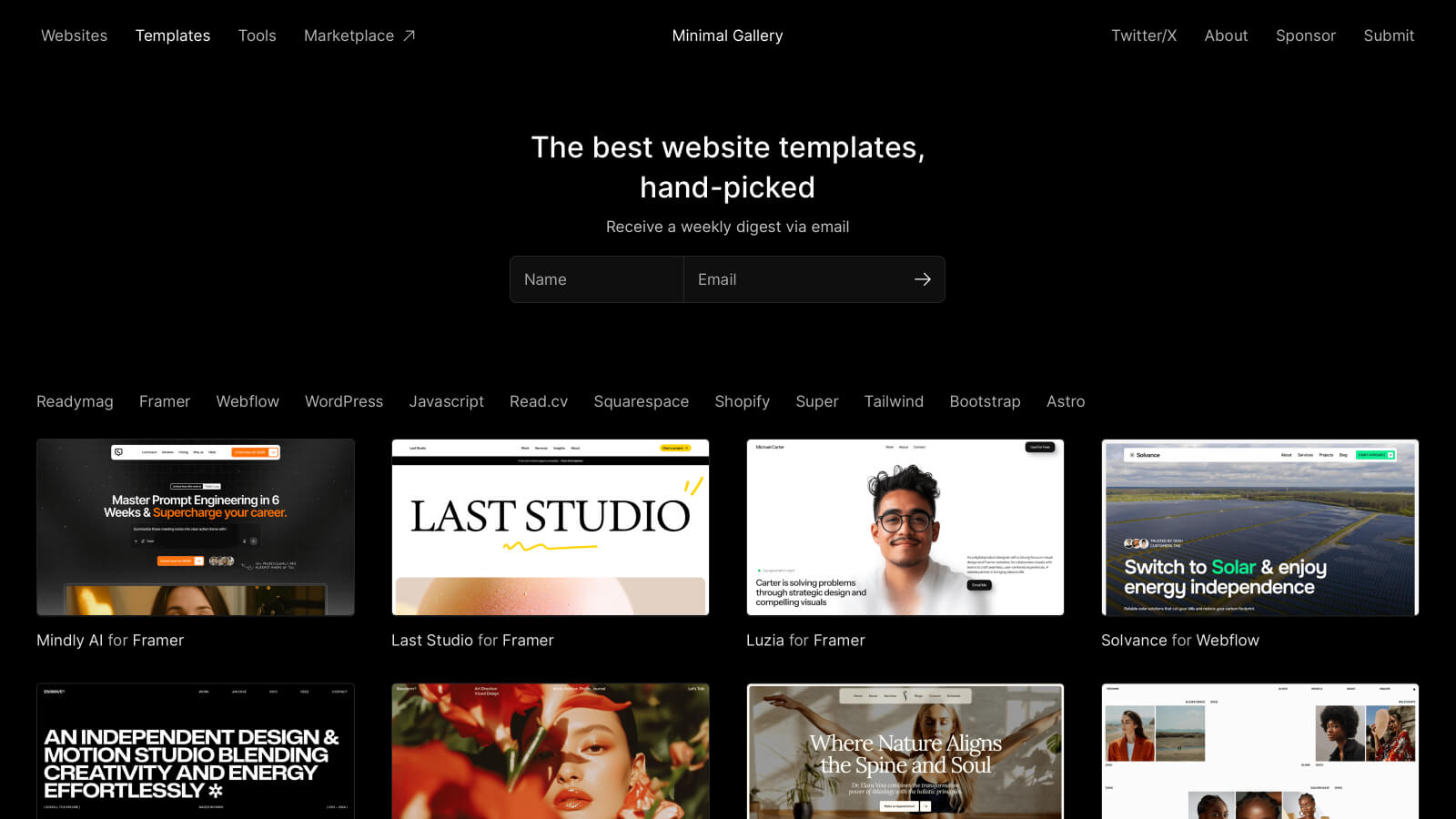Open the Sponsor page
The image size is (1456, 819).
(1305, 35)
